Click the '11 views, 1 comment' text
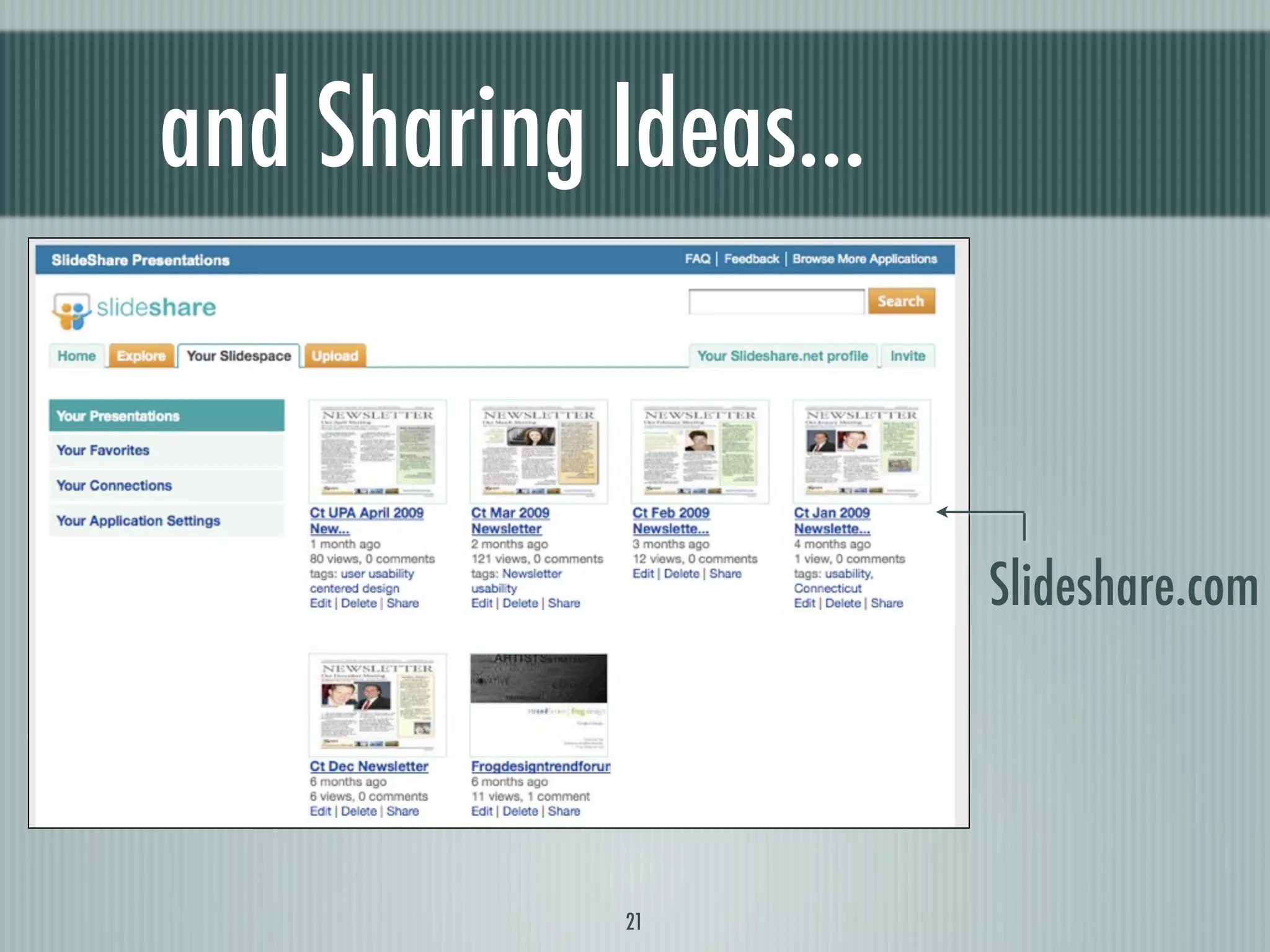The height and width of the screenshot is (952, 1270). [x=530, y=796]
